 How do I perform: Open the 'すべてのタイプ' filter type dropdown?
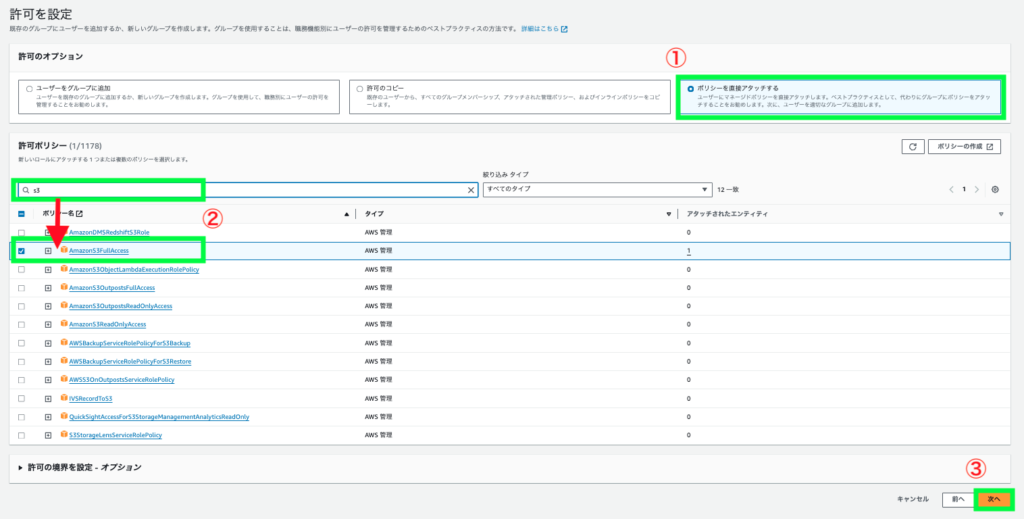pos(595,189)
